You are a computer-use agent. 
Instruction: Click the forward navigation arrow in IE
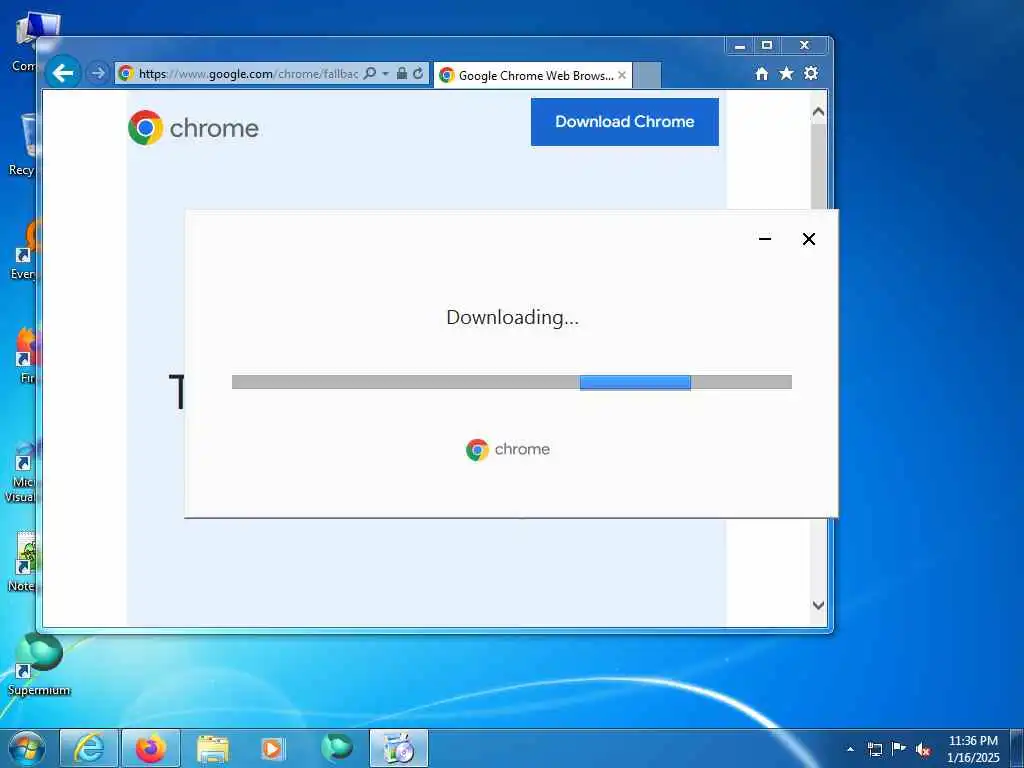coord(98,73)
